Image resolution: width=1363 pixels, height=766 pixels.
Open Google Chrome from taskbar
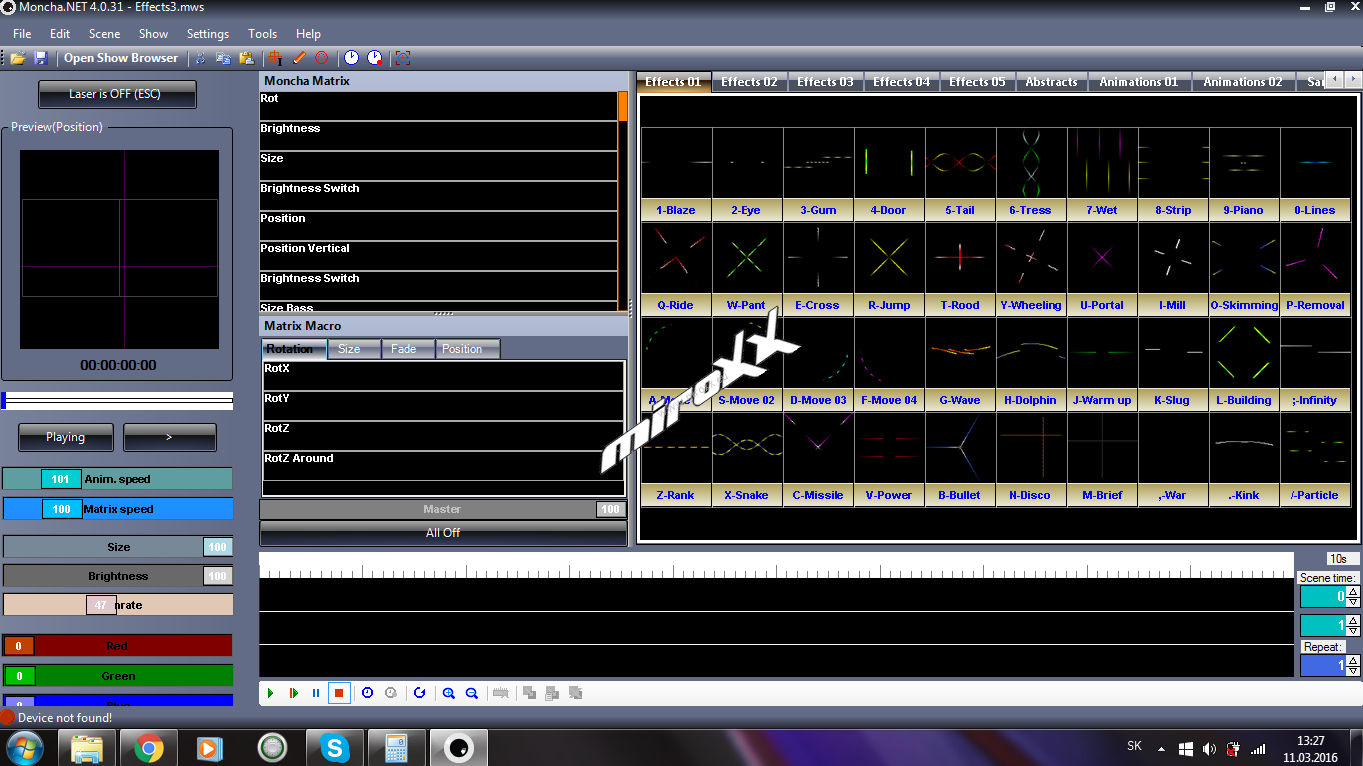[x=149, y=747]
